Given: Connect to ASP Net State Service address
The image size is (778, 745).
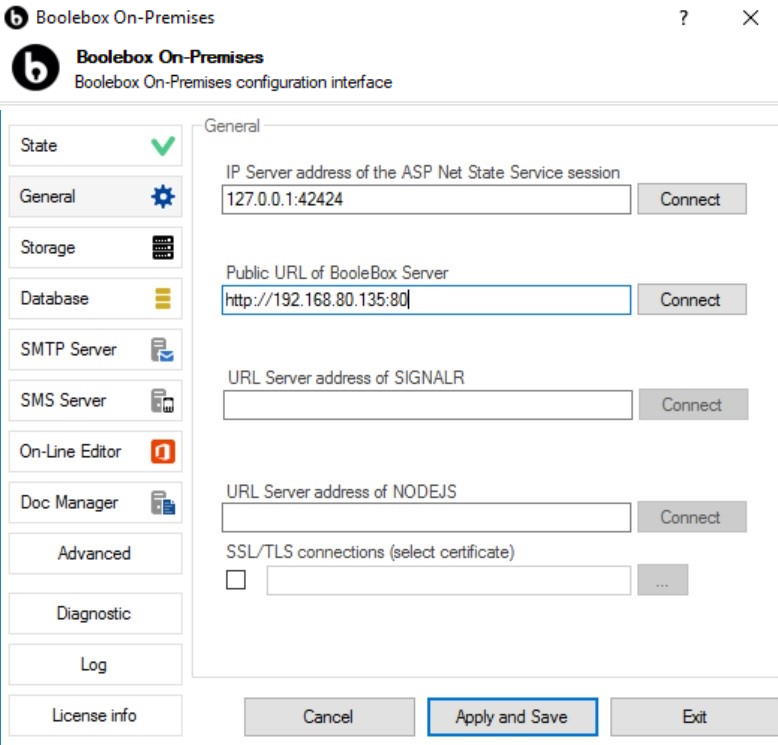Looking at the screenshot, I should (x=692, y=199).
